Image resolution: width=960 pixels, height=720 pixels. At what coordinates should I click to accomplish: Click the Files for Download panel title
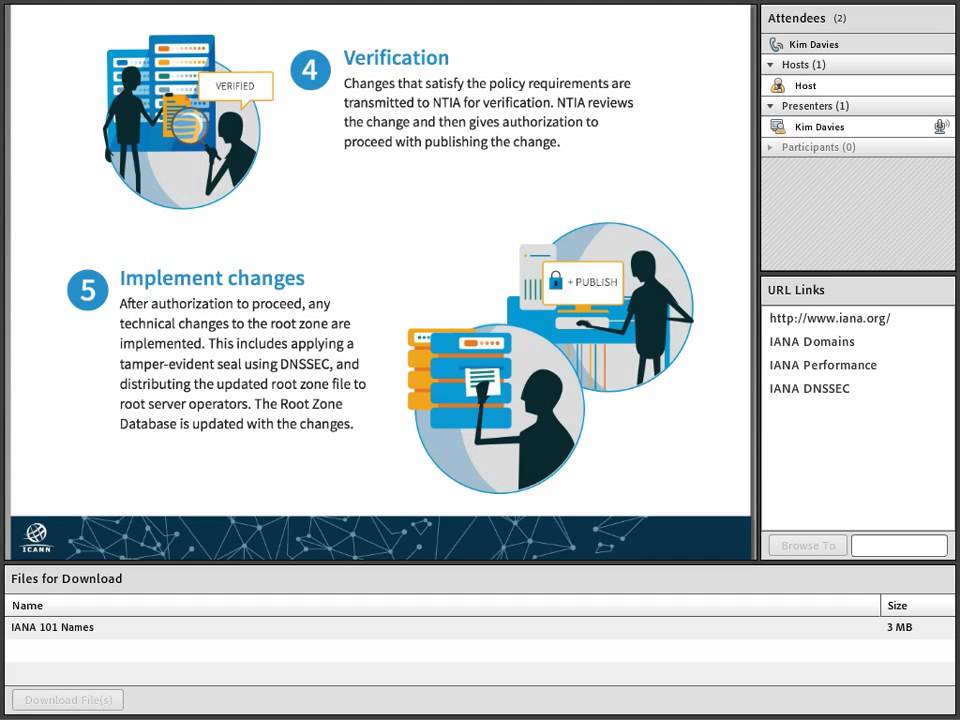(x=67, y=579)
